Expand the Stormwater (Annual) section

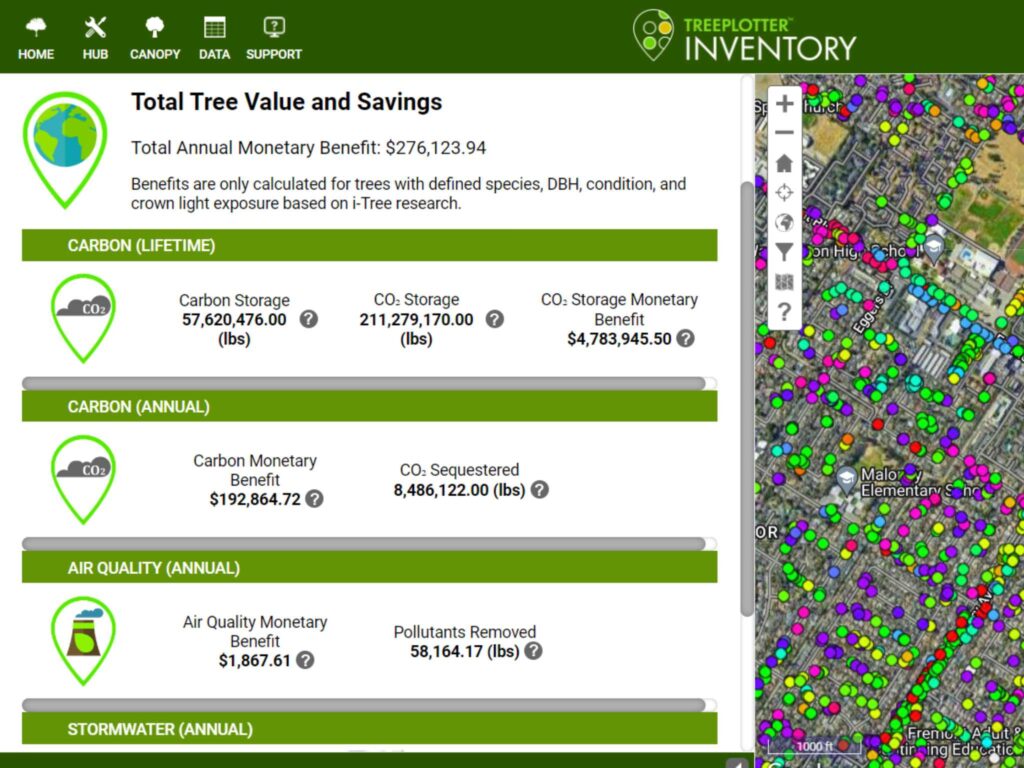(369, 729)
